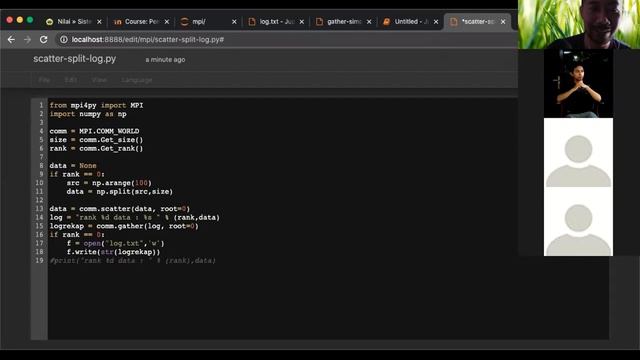Click the mpi/ tab Jupyter favicon

point(184,22)
